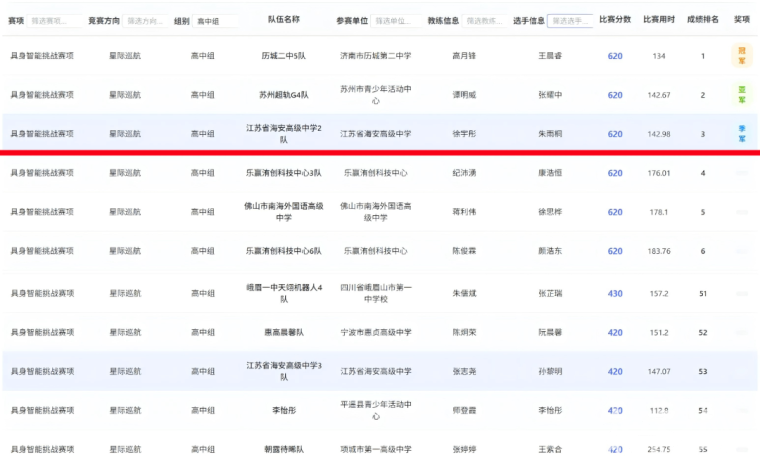Screen dimensions: 760x469
Task: Focus the 教练信息 filter input
Action: 485,21
